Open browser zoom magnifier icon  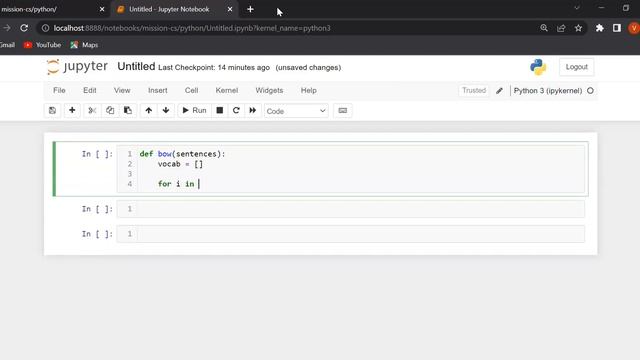point(544,28)
